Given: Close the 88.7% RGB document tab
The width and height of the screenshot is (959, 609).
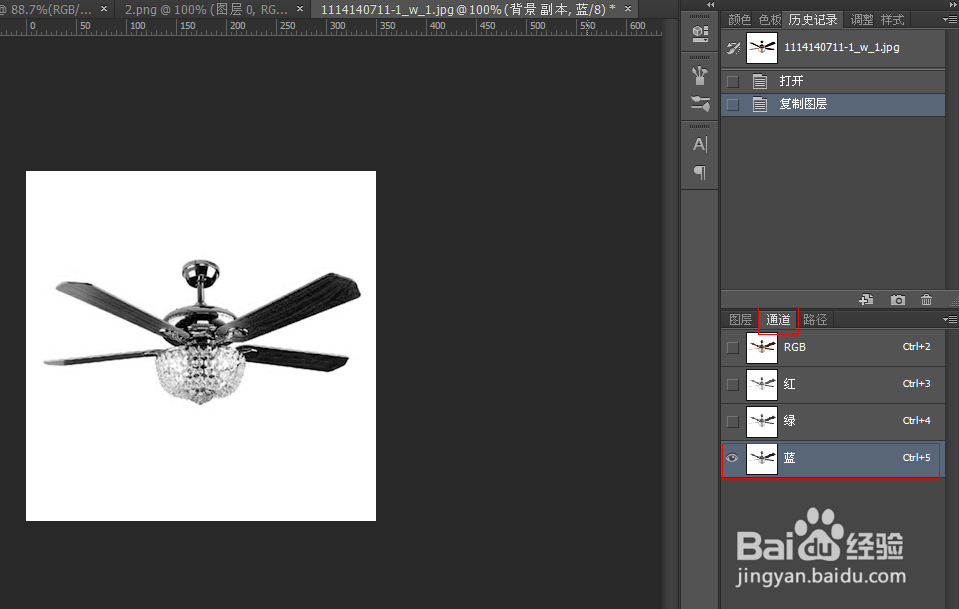Looking at the screenshot, I should click(x=104, y=9).
